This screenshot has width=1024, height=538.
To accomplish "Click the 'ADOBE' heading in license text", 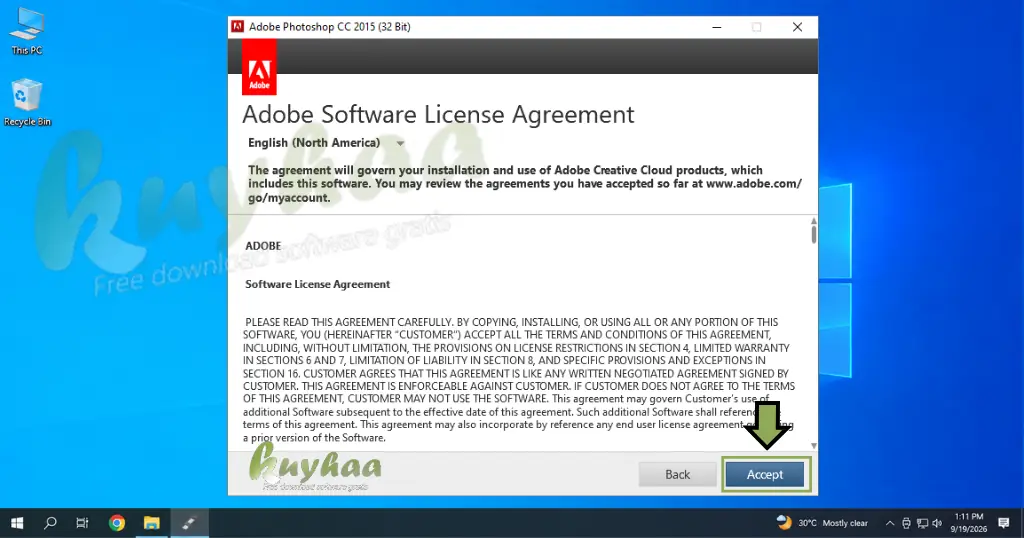I will click(x=263, y=246).
